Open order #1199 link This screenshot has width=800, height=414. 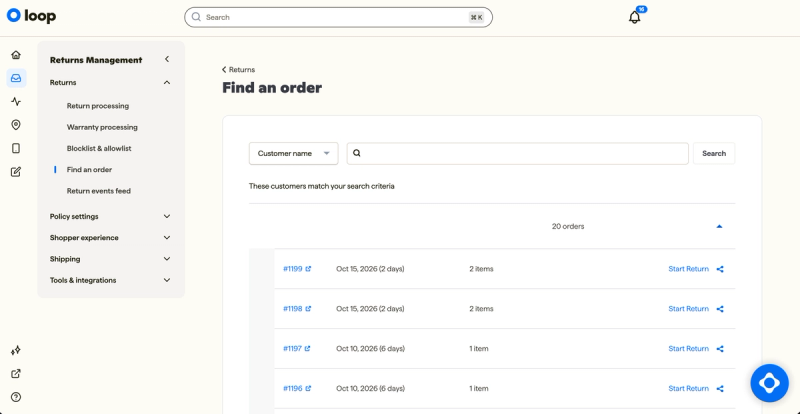click(x=293, y=269)
